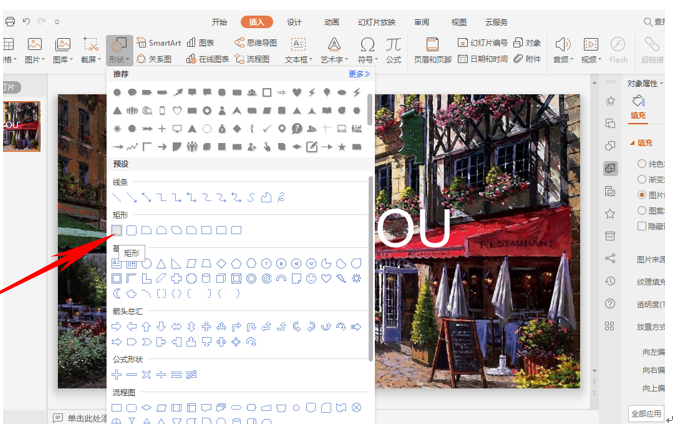The image size is (677, 432).
Task: Choose the straight line shape under 线条
Action: (x=117, y=198)
